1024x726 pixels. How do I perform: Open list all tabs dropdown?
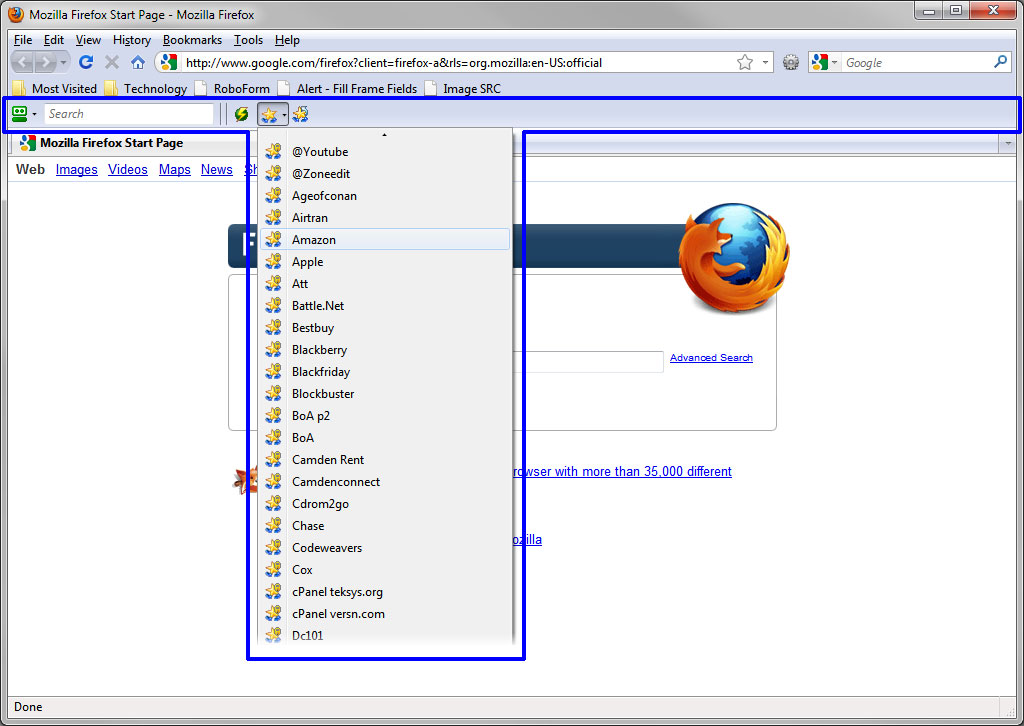pyautogui.click(x=1008, y=143)
